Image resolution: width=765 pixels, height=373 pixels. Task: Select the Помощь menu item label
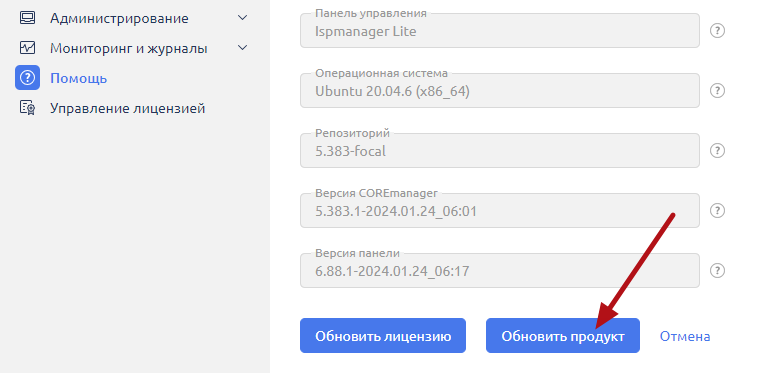[x=79, y=78]
